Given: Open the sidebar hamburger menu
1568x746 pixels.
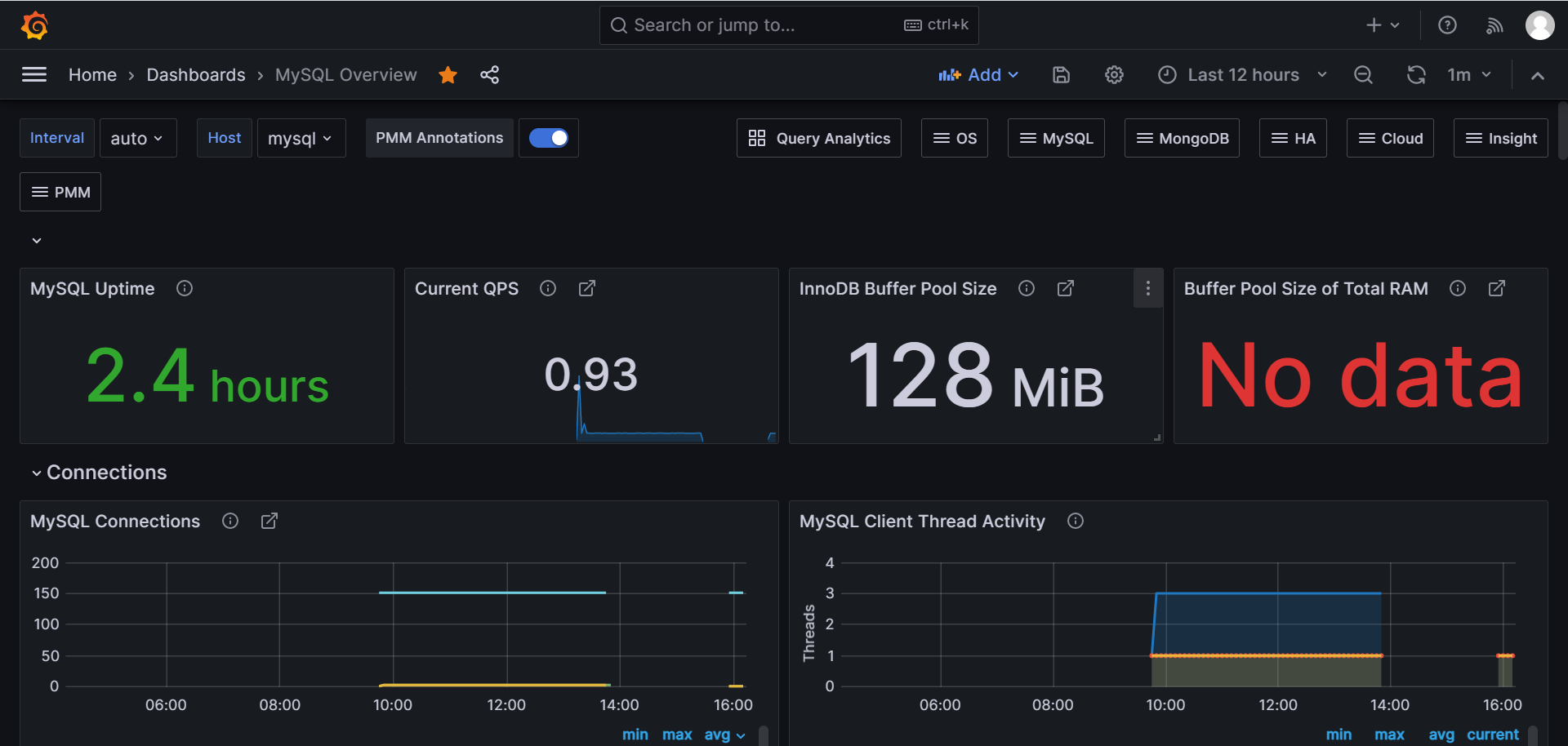Looking at the screenshot, I should (34, 74).
